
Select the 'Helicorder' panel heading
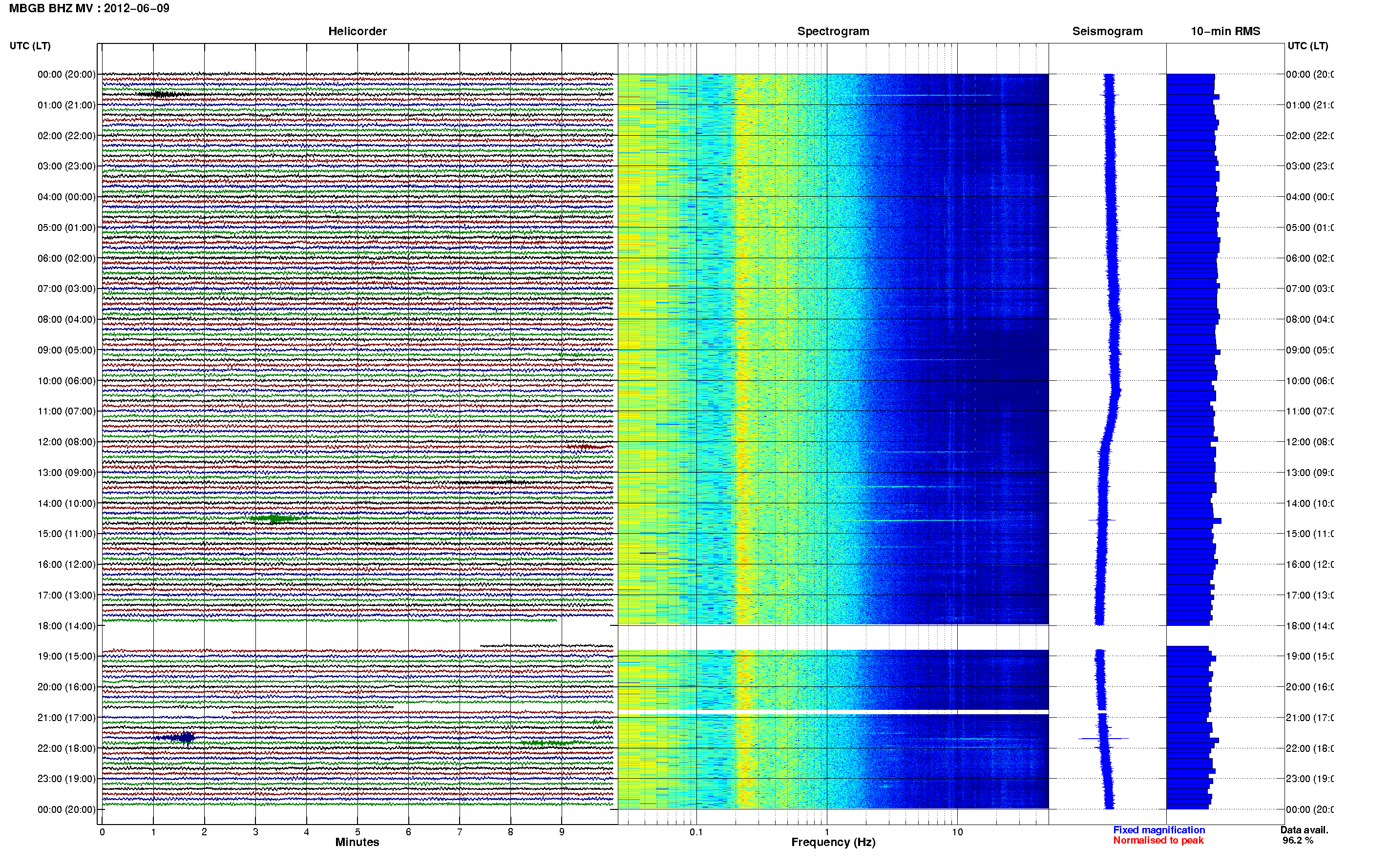pos(357,31)
